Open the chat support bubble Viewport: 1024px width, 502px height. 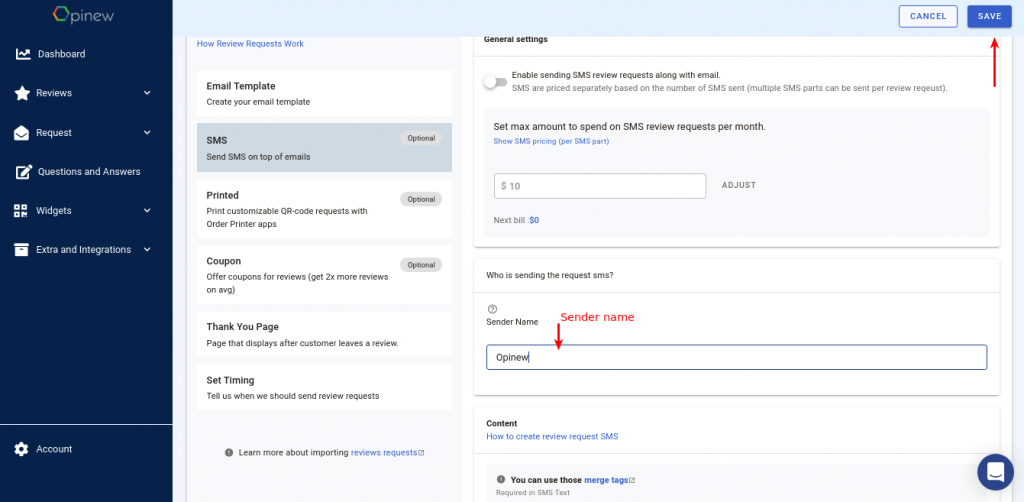(x=995, y=472)
